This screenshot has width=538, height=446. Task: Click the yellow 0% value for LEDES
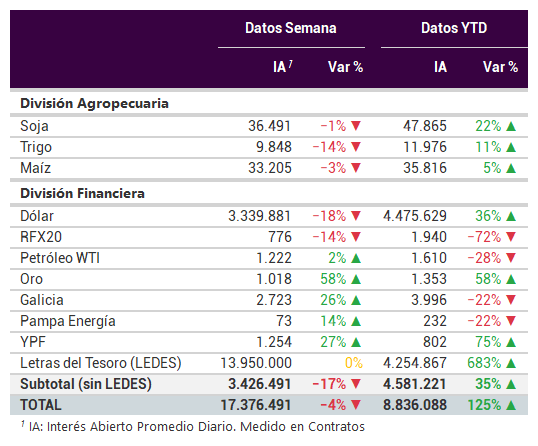click(354, 363)
